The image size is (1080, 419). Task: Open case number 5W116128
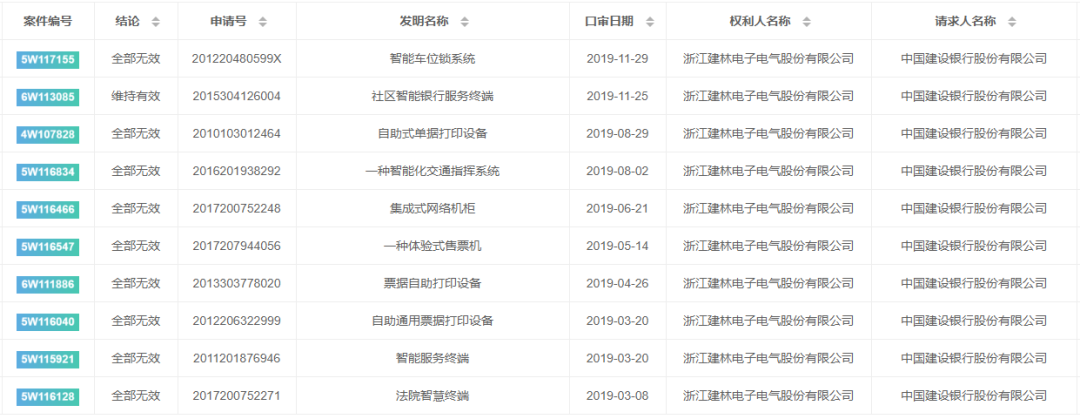[x=48, y=397]
